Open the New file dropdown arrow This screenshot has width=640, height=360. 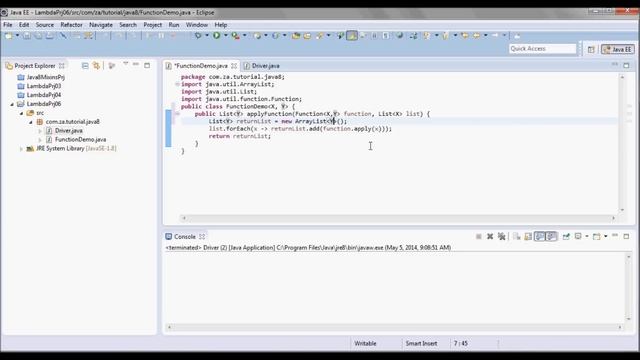pyautogui.click(x=17, y=36)
